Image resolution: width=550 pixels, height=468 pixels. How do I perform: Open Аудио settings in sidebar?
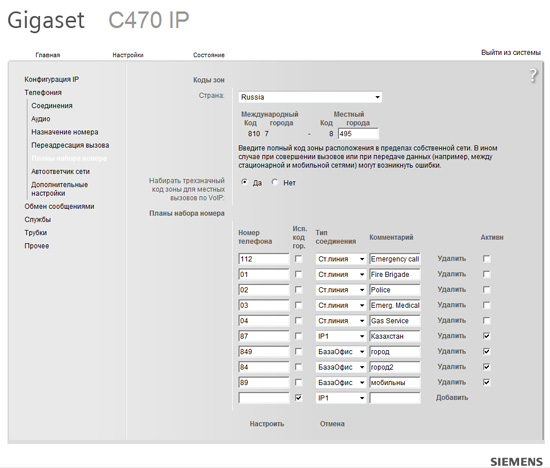[x=41, y=119]
